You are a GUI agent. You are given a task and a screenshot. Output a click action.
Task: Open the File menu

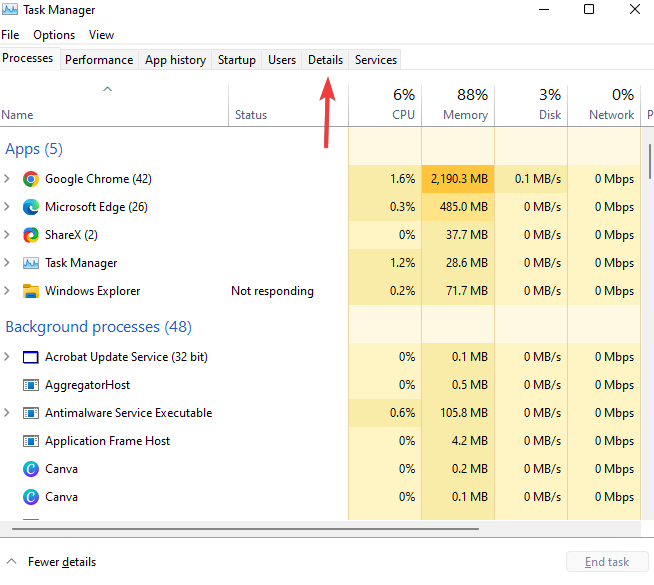[x=10, y=35]
